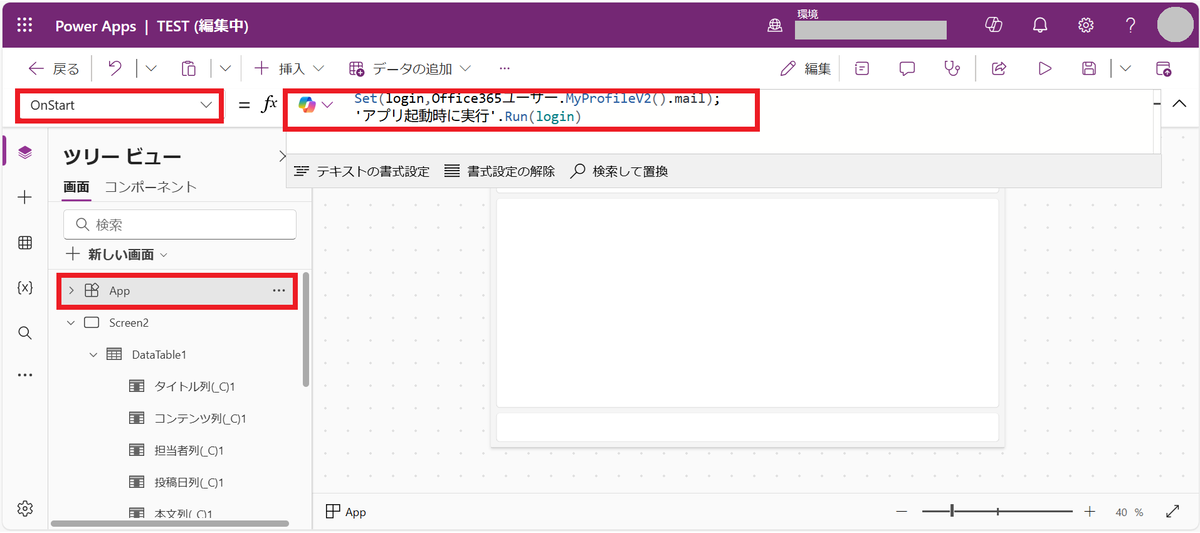Collapse the formula bar chevron
Screen dimensions: 1200x533
tap(1179, 104)
